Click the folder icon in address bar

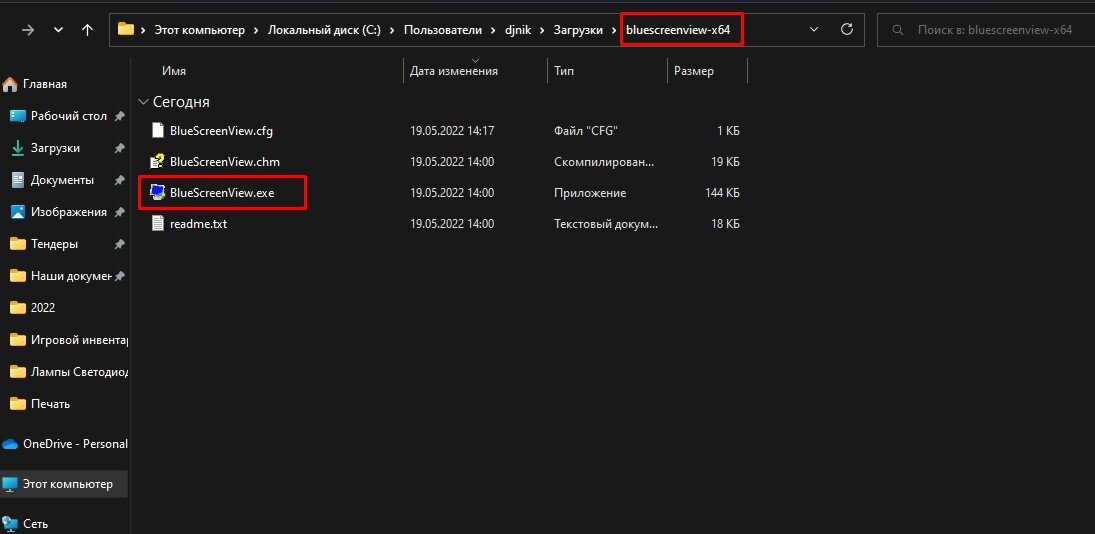pyautogui.click(x=126, y=29)
